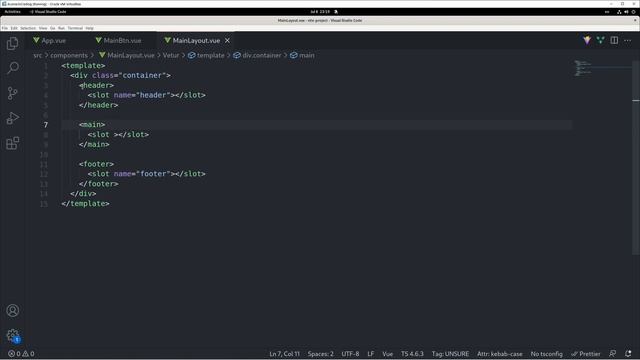This screenshot has width=640, height=360.
Task: Open the Accounts menu icon
Action: pos(13,311)
